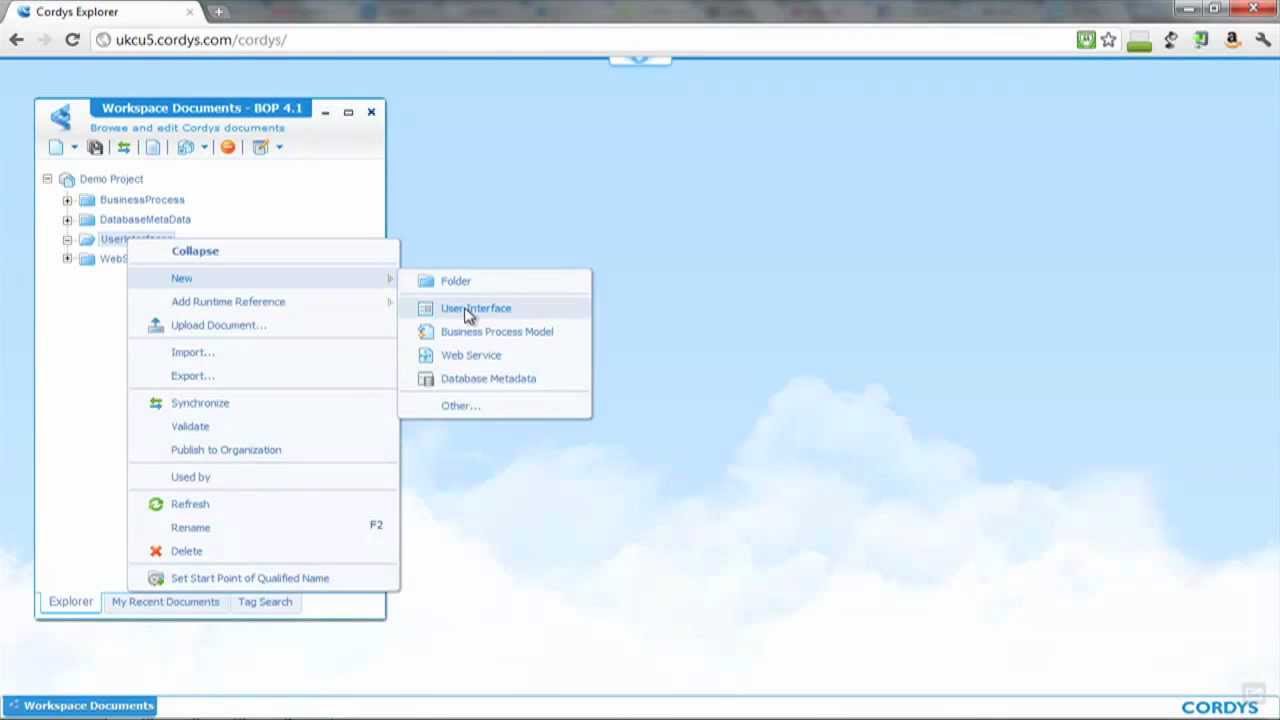Collapse the Demo Project tree node
The height and width of the screenshot is (720, 1280).
(47, 179)
